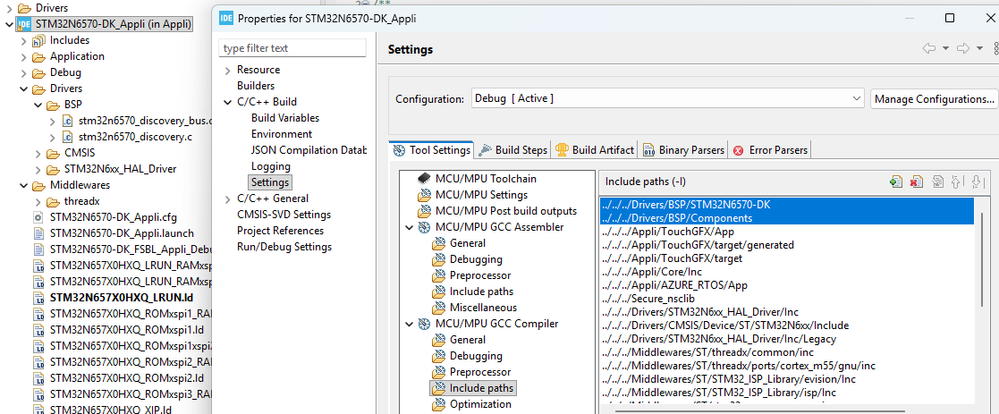This screenshot has width=999, height=414.
Task: Expand the Includes folder in project explorer
Action: (24, 40)
